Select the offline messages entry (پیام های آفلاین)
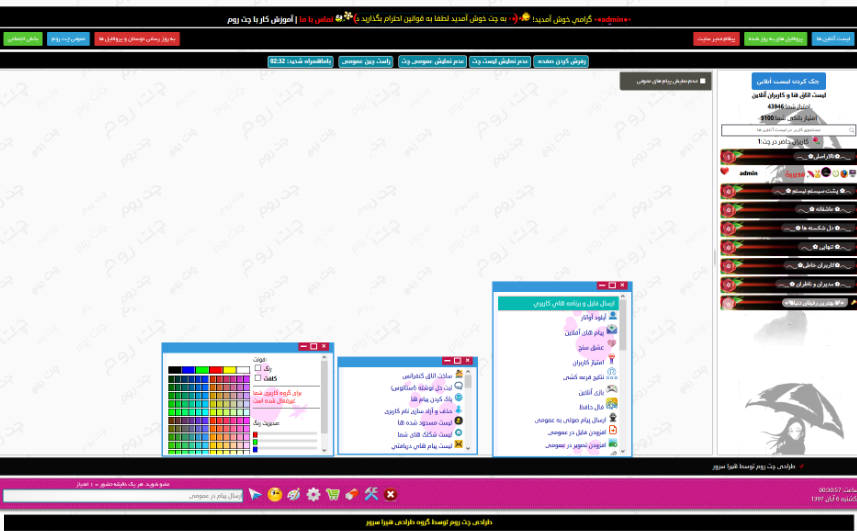The height and width of the screenshot is (531, 857). (584, 332)
